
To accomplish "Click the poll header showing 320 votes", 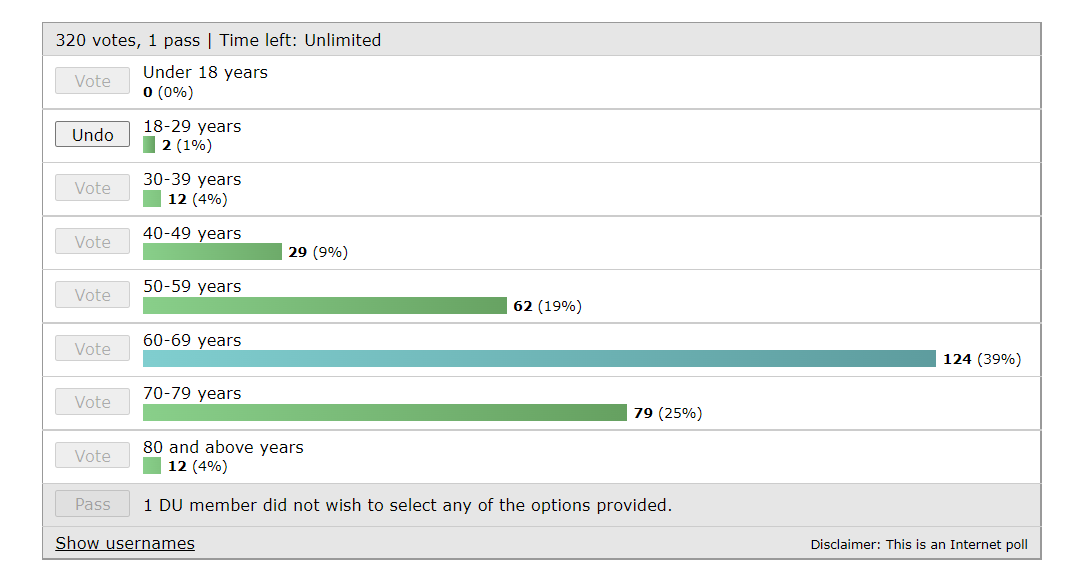I will (x=218, y=41).
